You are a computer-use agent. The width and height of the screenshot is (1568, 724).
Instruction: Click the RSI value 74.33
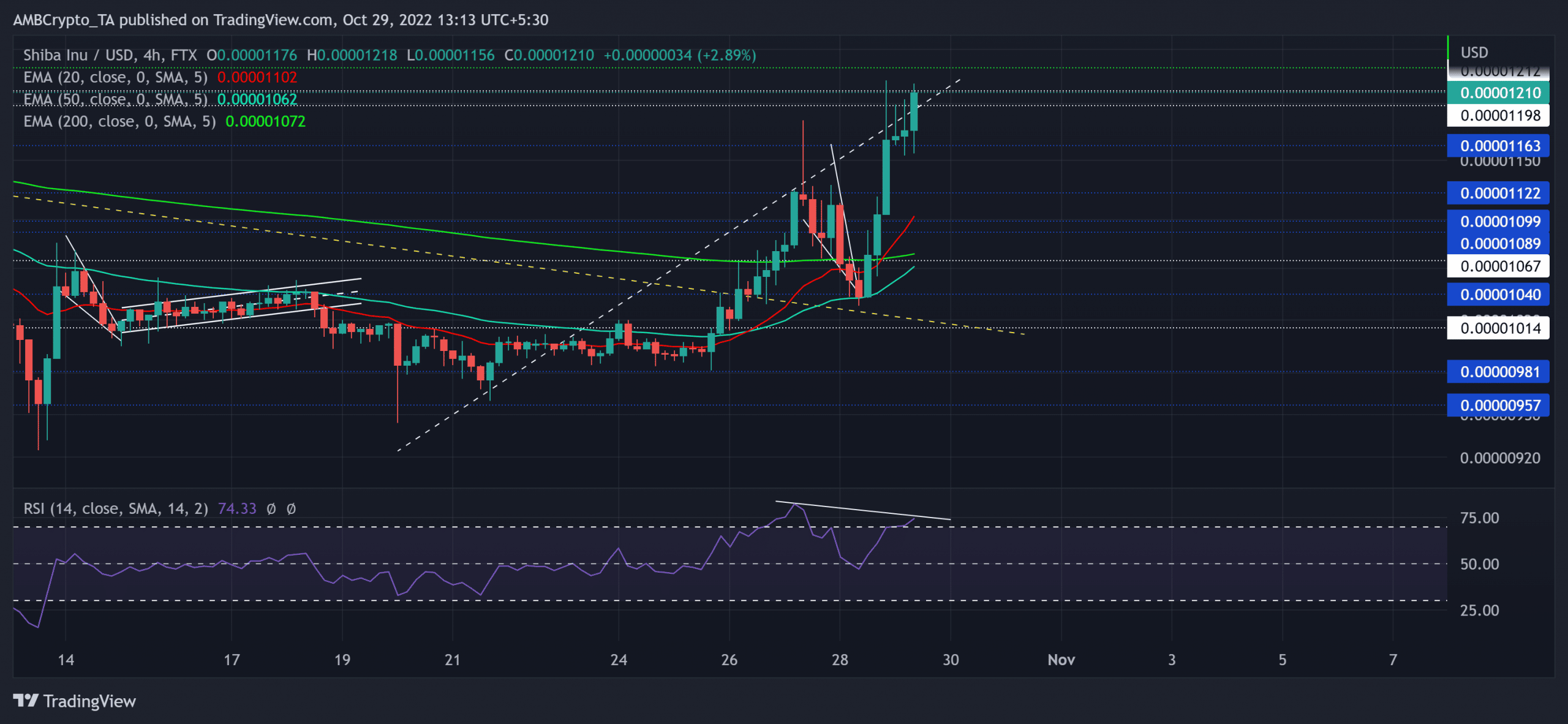237,508
